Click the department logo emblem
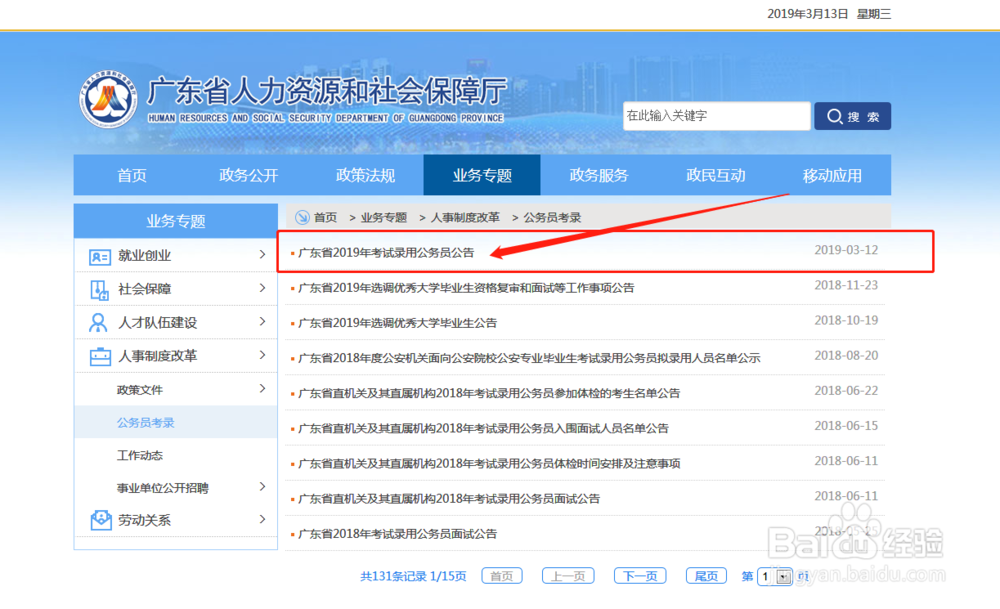Image resolution: width=1000 pixels, height=609 pixels. [109, 99]
